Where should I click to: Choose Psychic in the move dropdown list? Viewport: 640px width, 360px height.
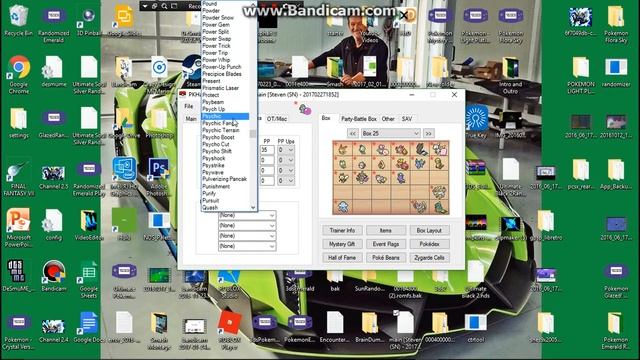pyautogui.click(x=225, y=116)
